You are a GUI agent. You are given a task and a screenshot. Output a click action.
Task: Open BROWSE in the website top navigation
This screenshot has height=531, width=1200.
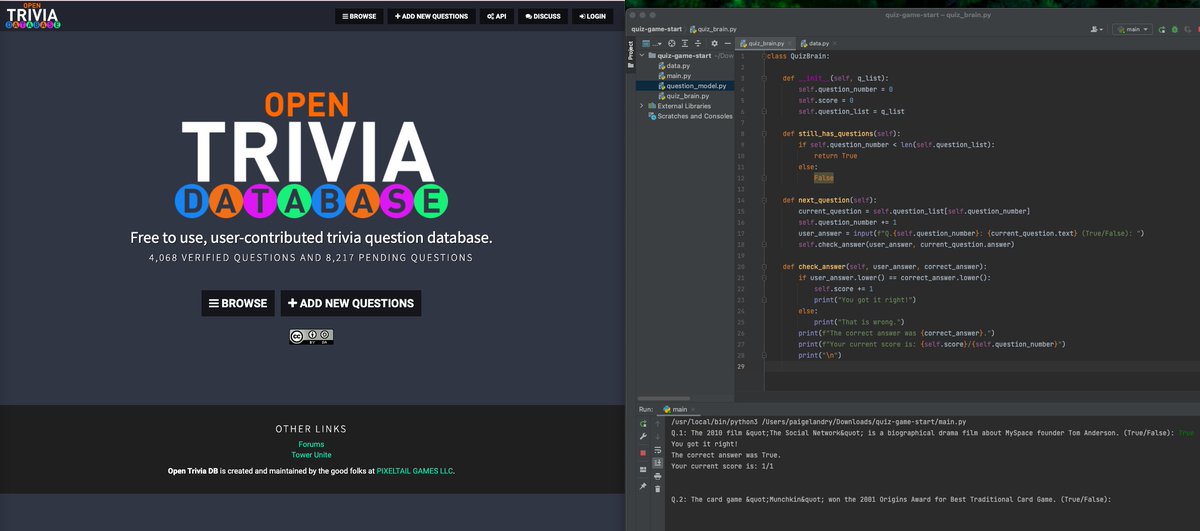(x=359, y=16)
